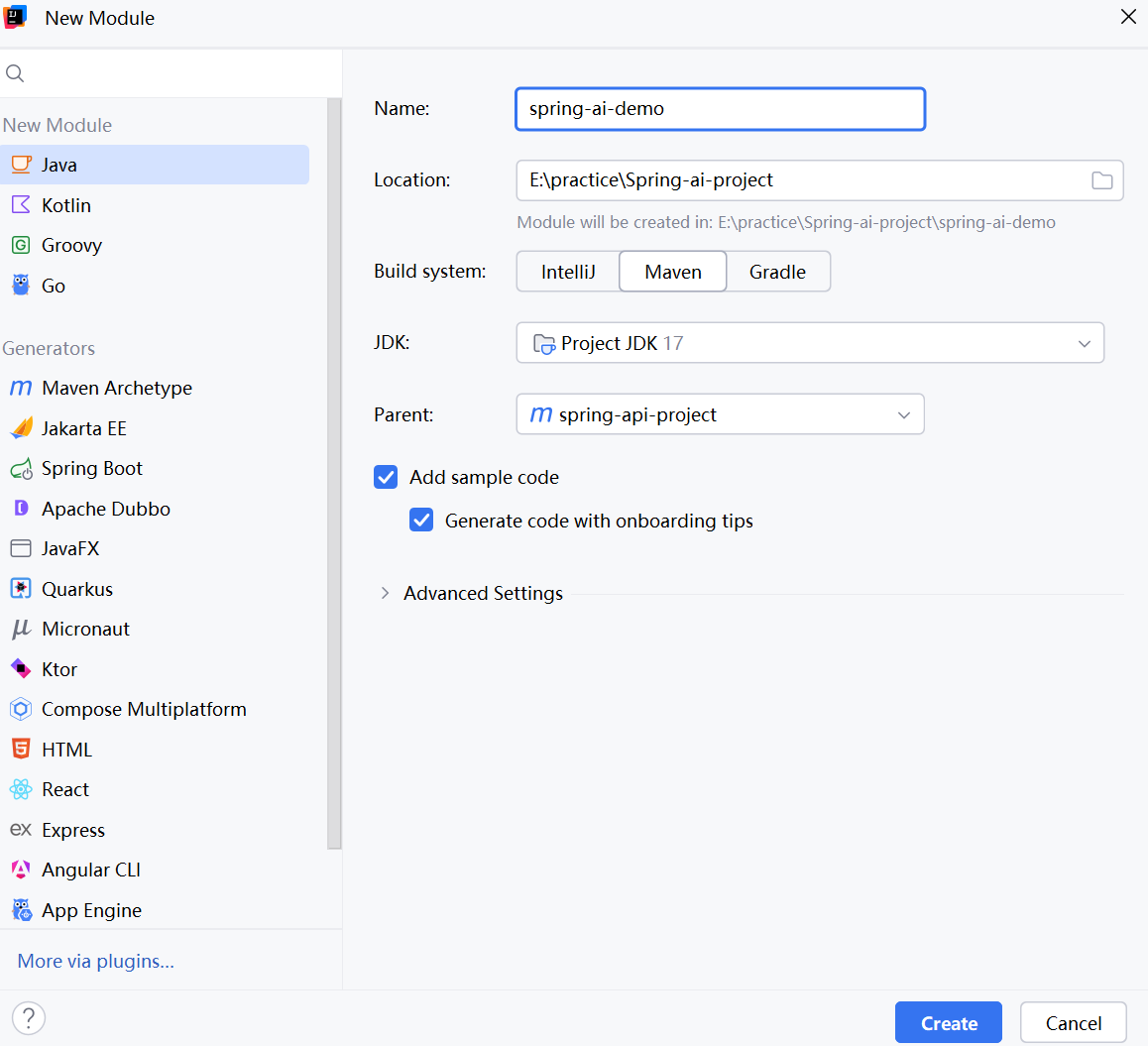
Task: Select the App Engine generator
Action: tap(155, 910)
